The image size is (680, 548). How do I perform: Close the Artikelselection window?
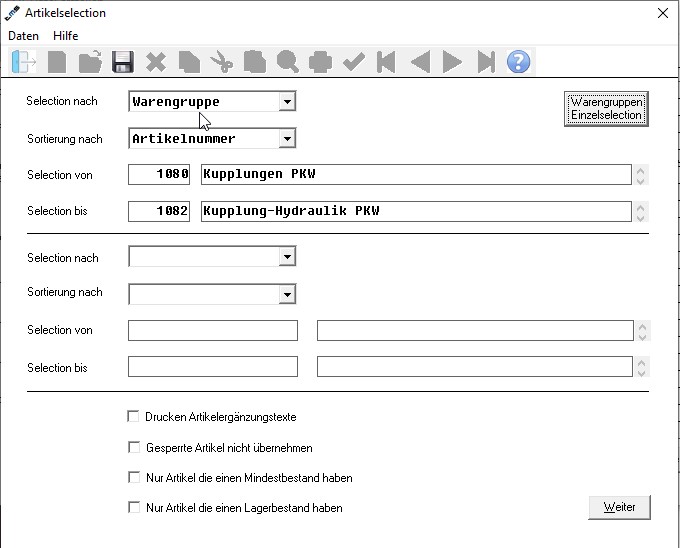coord(663,13)
